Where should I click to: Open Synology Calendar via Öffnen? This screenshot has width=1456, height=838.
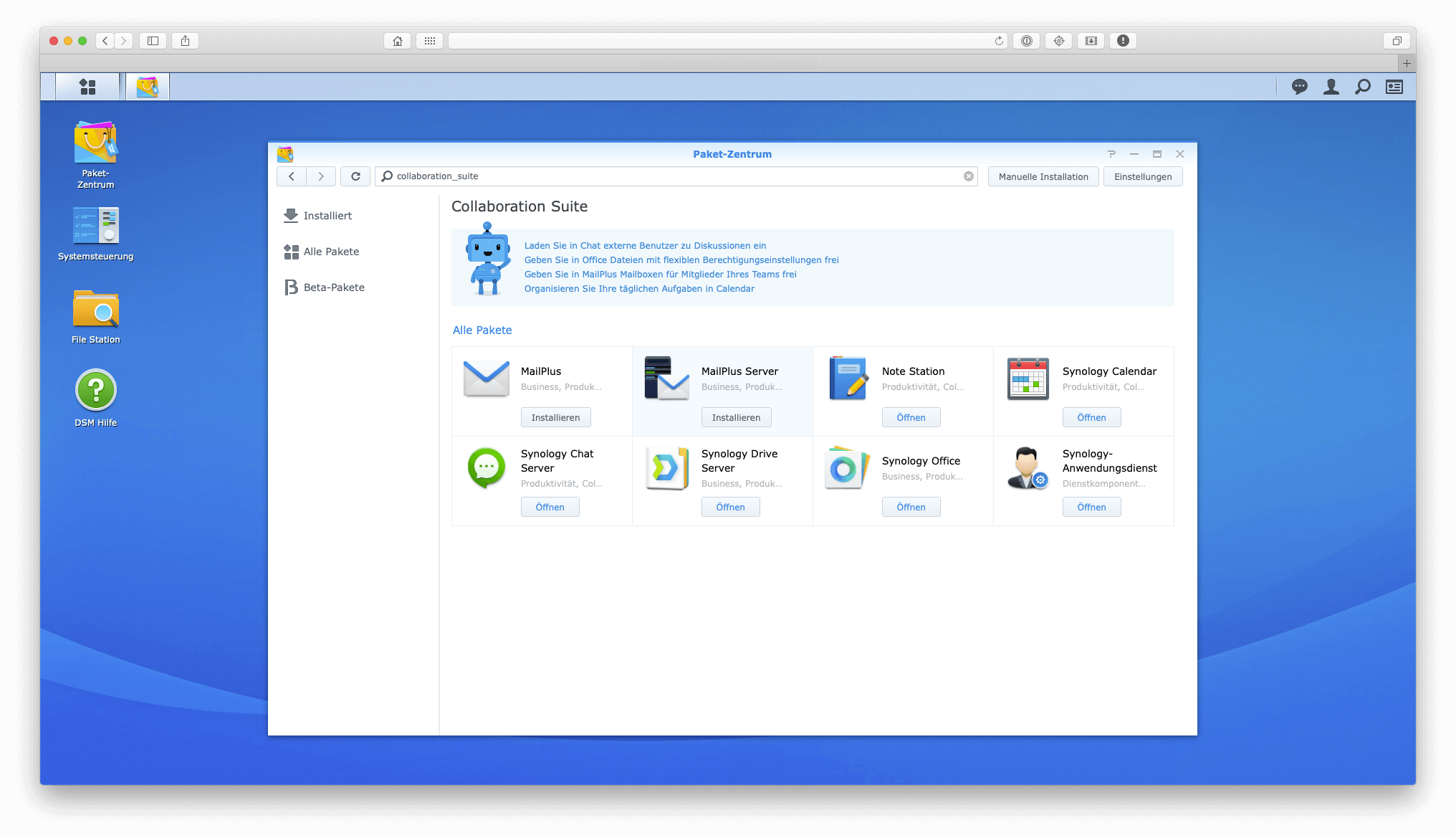point(1091,417)
